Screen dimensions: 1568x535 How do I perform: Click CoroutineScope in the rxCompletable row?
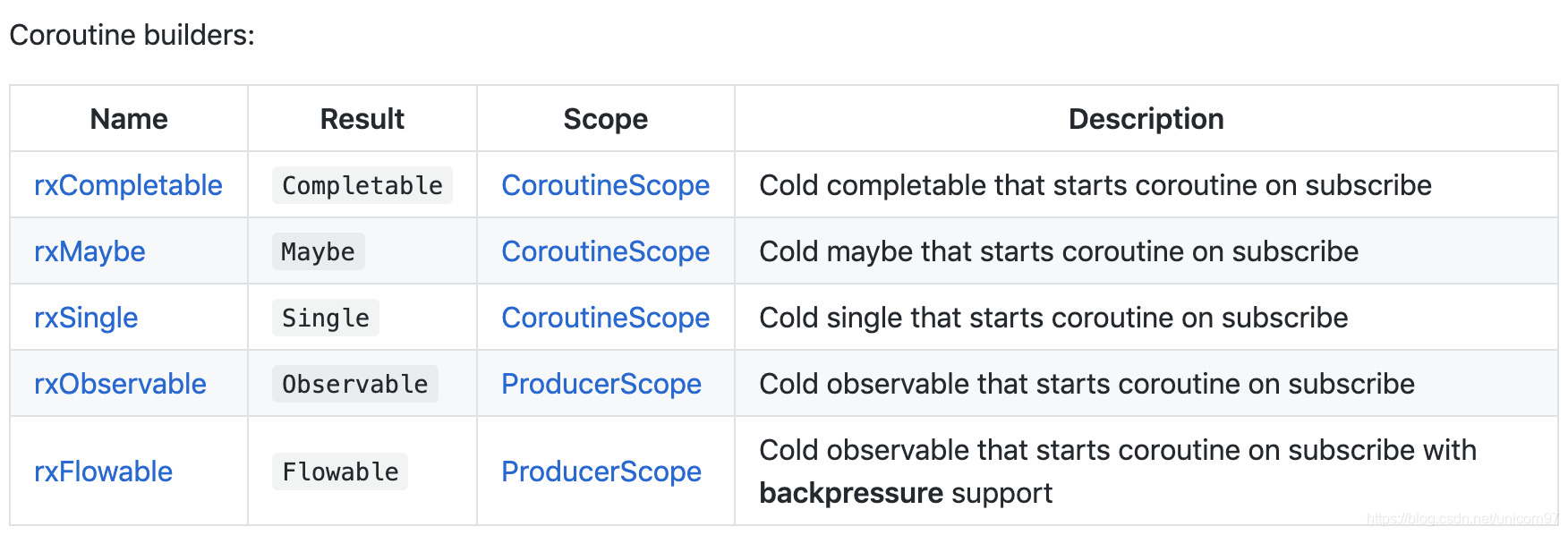pos(605,185)
